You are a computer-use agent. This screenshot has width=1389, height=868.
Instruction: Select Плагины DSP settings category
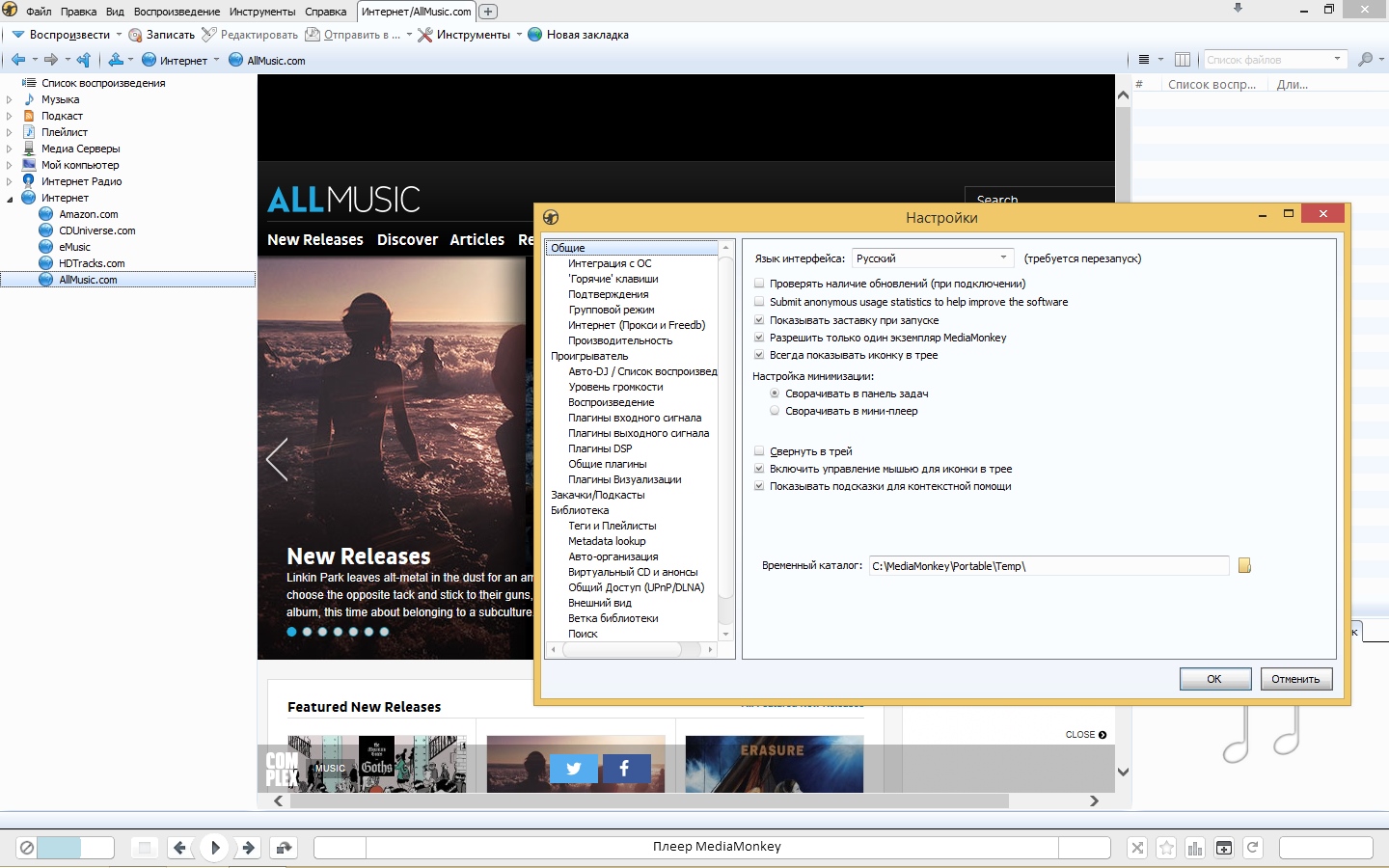click(x=600, y=448)
